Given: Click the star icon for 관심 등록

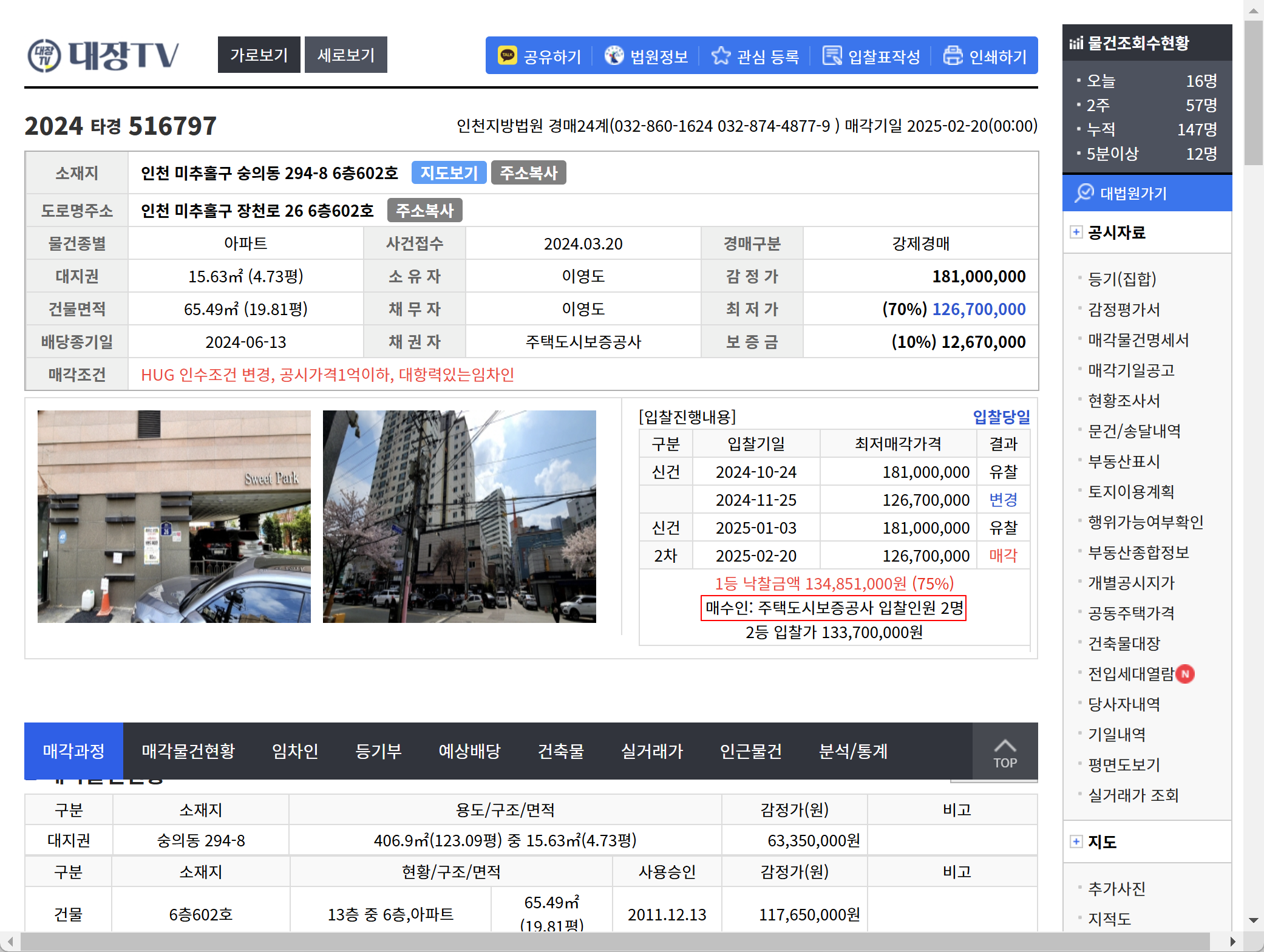Looking at the screenshot, I should 721,56.
